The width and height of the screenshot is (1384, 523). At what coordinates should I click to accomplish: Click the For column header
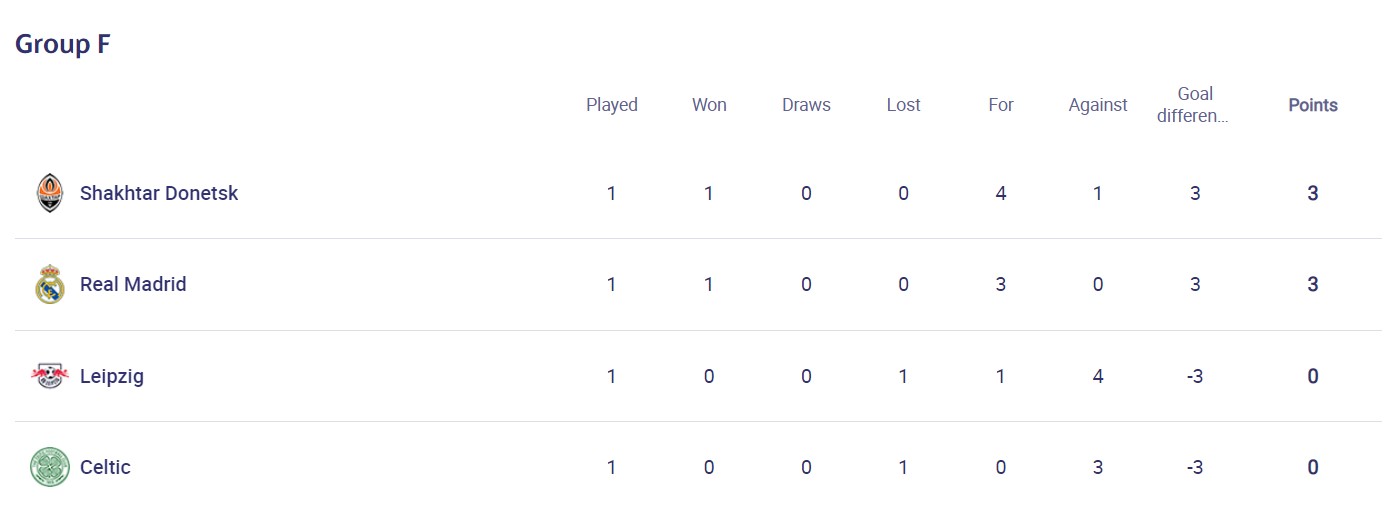tap(1001, 105)
